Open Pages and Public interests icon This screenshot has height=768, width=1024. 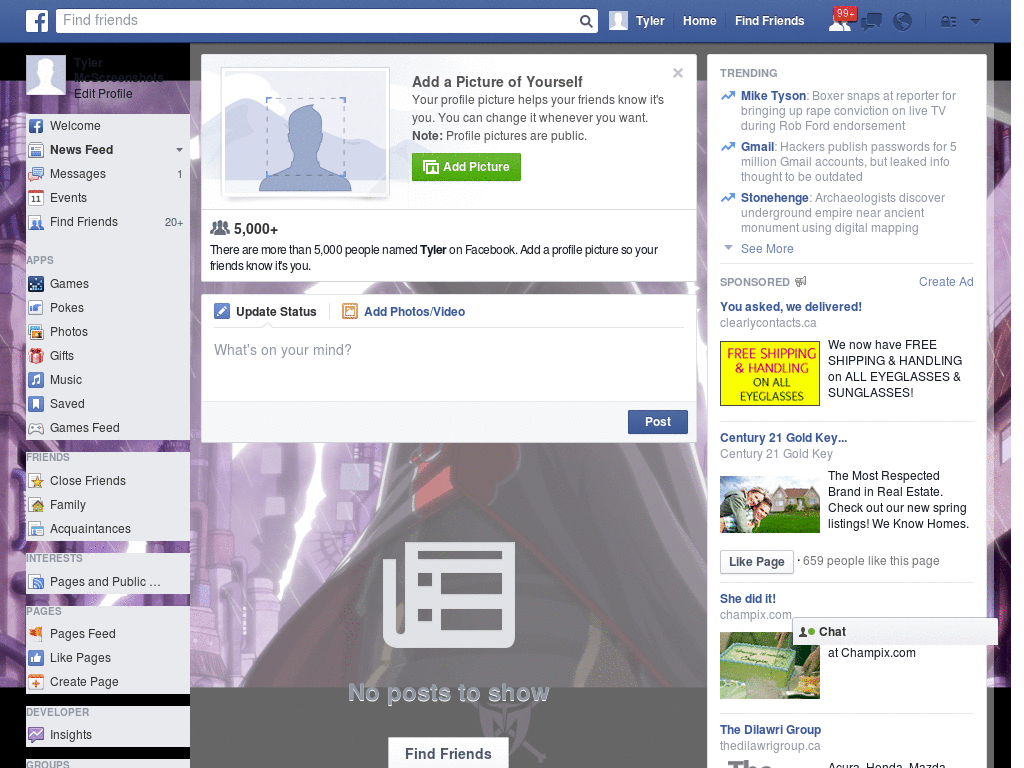pos(36,582)
